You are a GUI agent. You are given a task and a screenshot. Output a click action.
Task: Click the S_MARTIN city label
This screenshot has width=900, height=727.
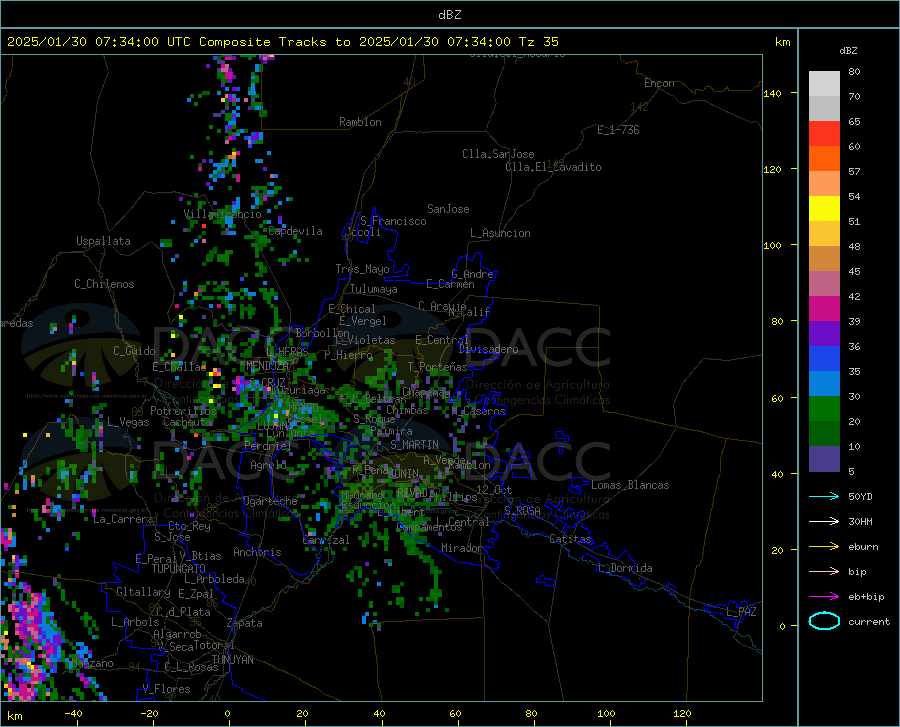[x=414, y=445]
